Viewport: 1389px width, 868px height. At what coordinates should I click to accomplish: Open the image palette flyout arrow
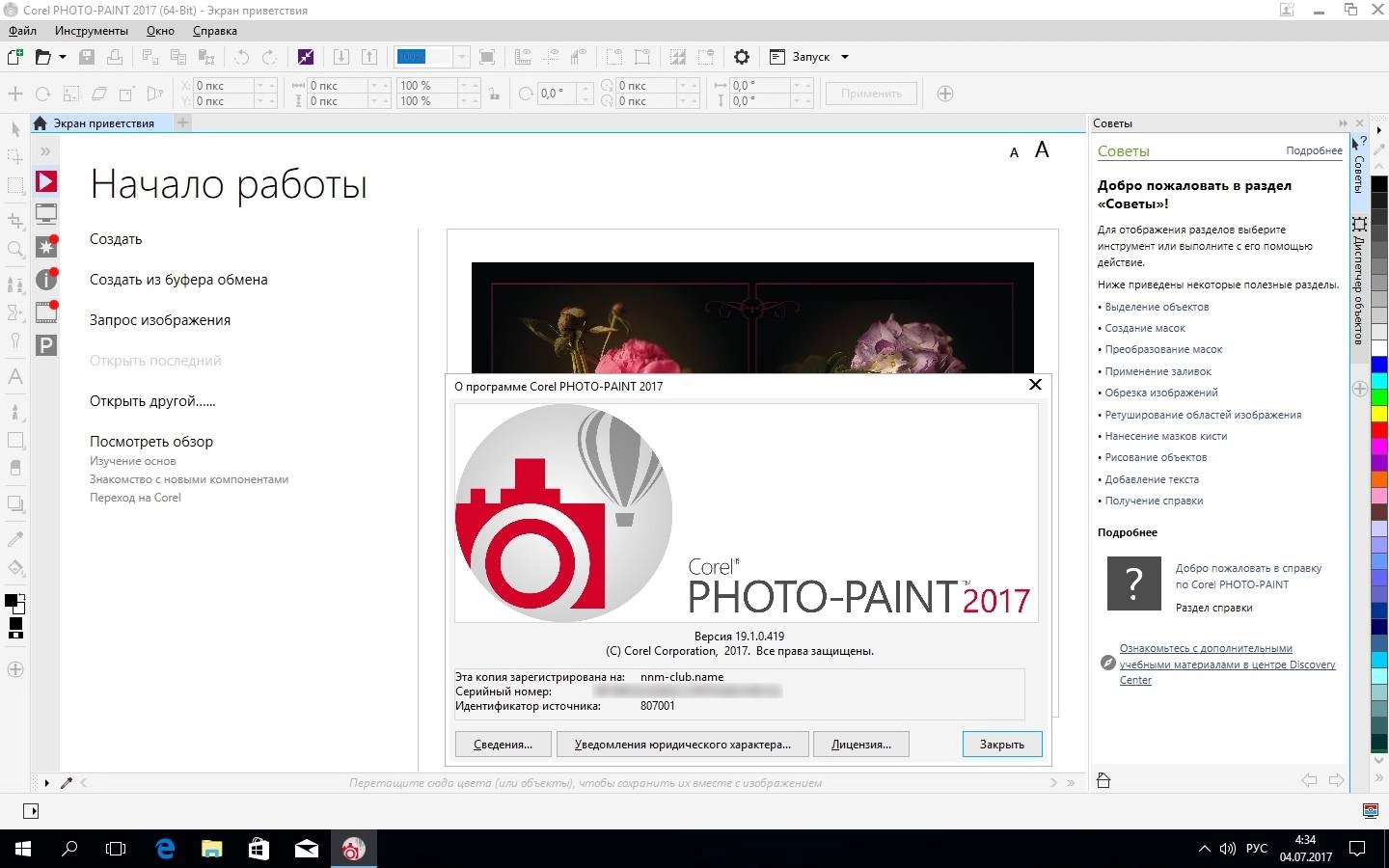pyautogui.click(x=46, y=783)
